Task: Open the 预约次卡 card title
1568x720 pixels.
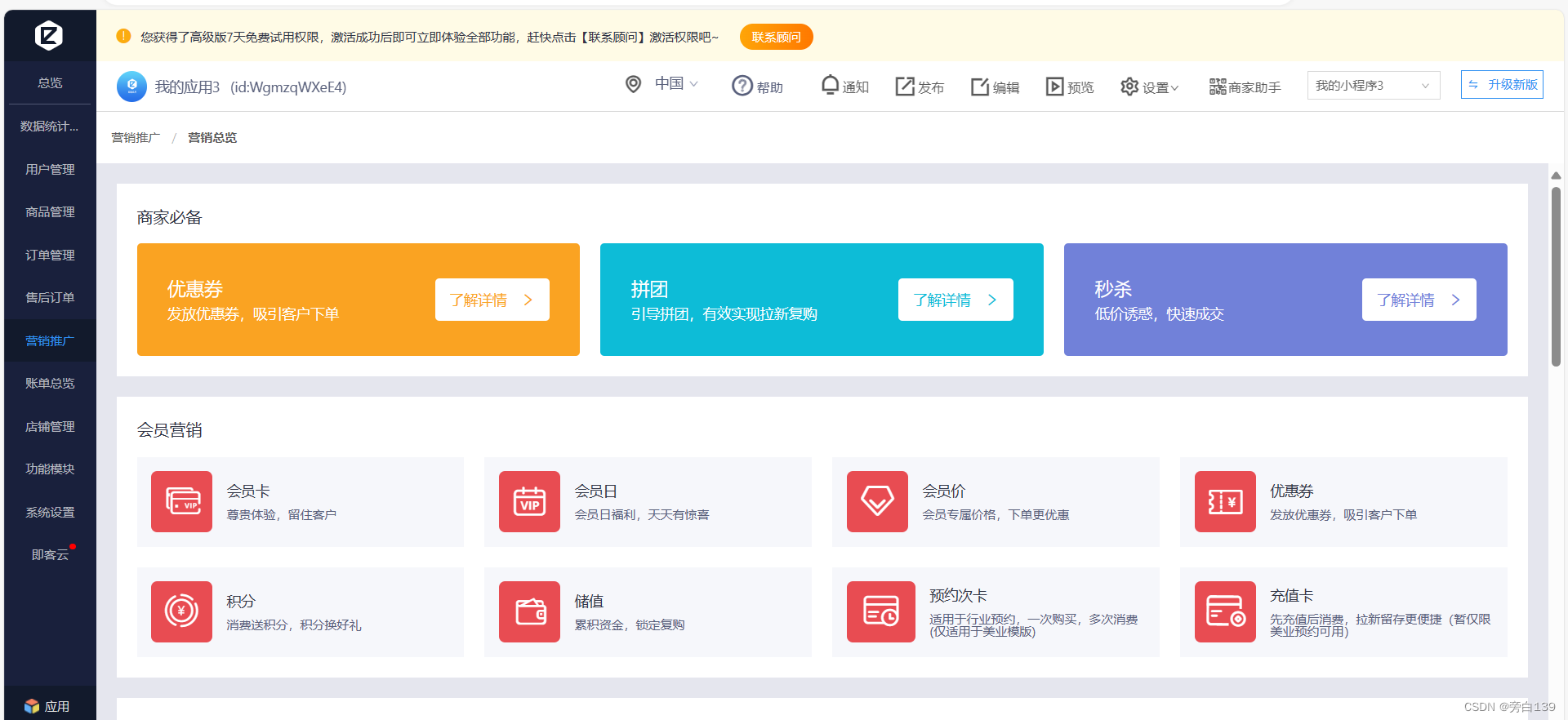Action: point(959,595)
